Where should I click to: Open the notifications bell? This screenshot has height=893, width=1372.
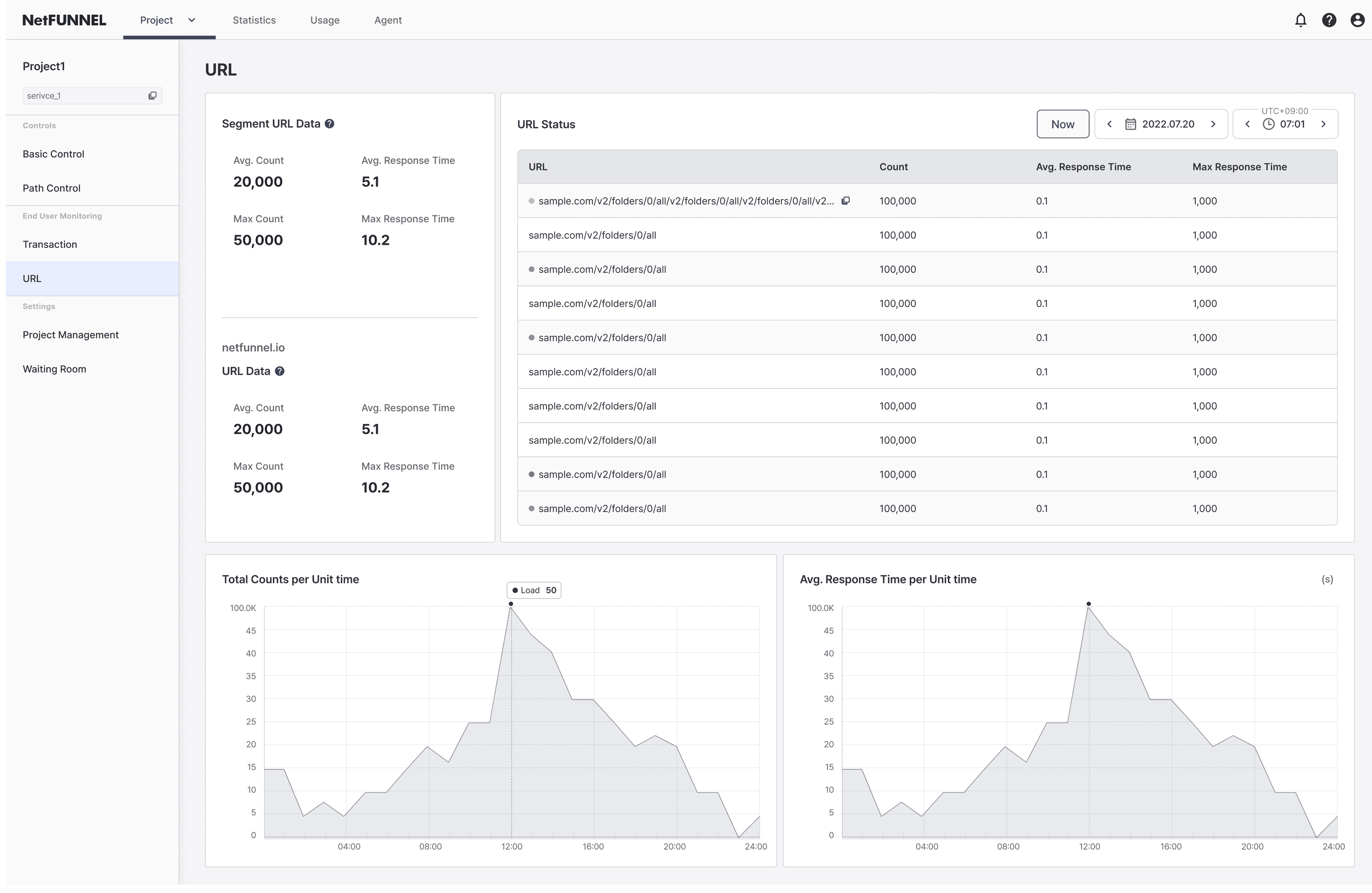[x=1301, y=20]
